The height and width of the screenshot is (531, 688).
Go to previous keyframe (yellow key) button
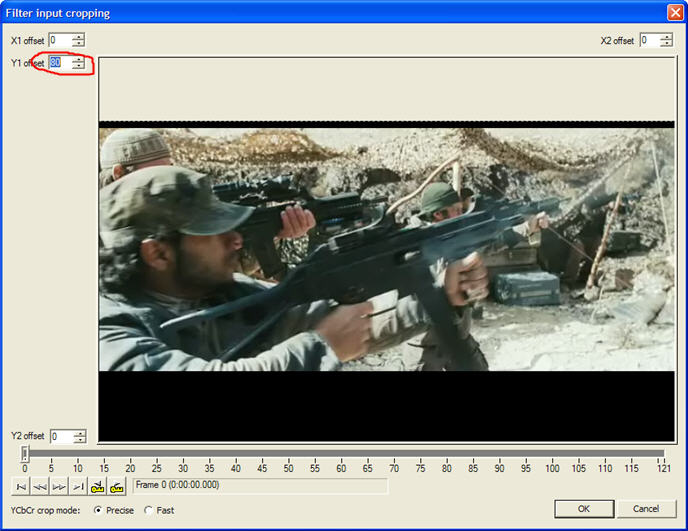click(x=97, y=486)
